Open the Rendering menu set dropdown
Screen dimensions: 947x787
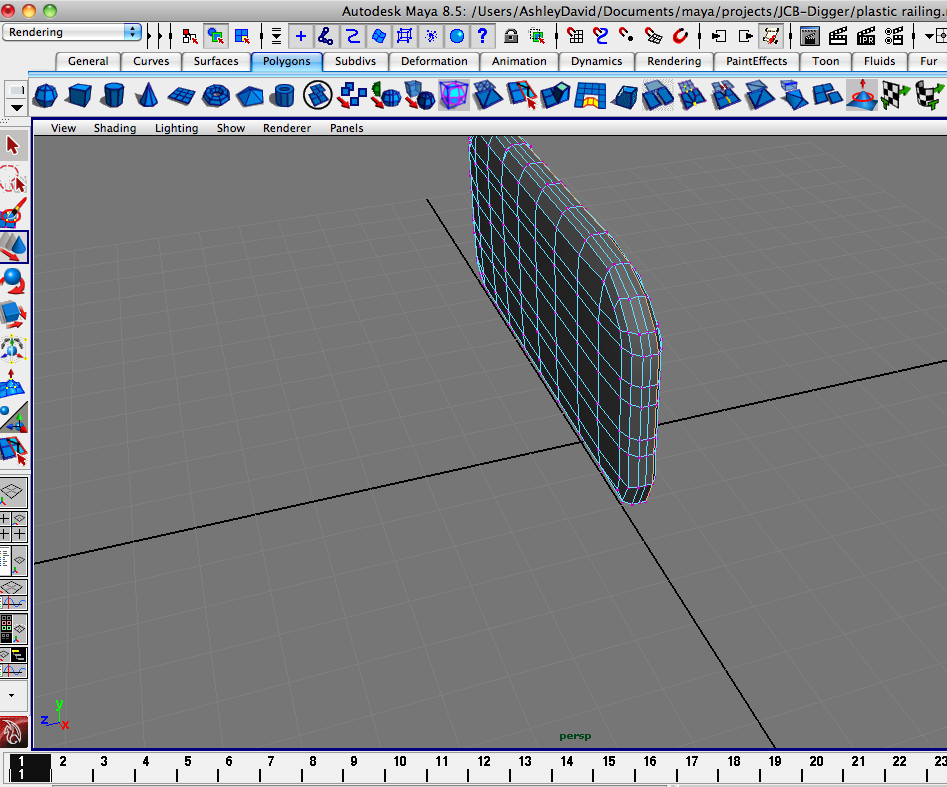click(x=72, y=32)
